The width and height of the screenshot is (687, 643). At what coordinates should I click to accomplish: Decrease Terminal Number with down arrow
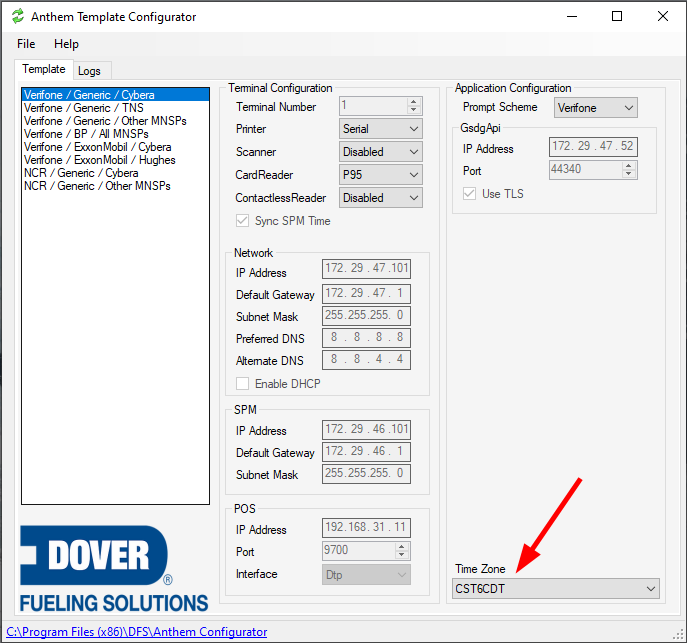pyautogui.click(x=413, y=110)
